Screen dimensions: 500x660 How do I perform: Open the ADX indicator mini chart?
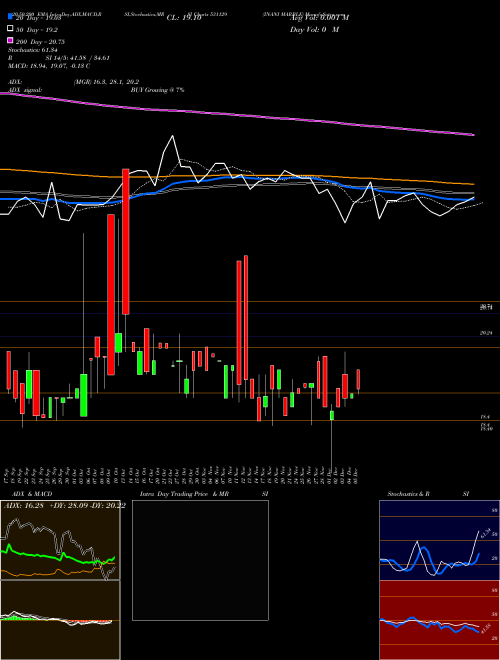pos(60,540)
